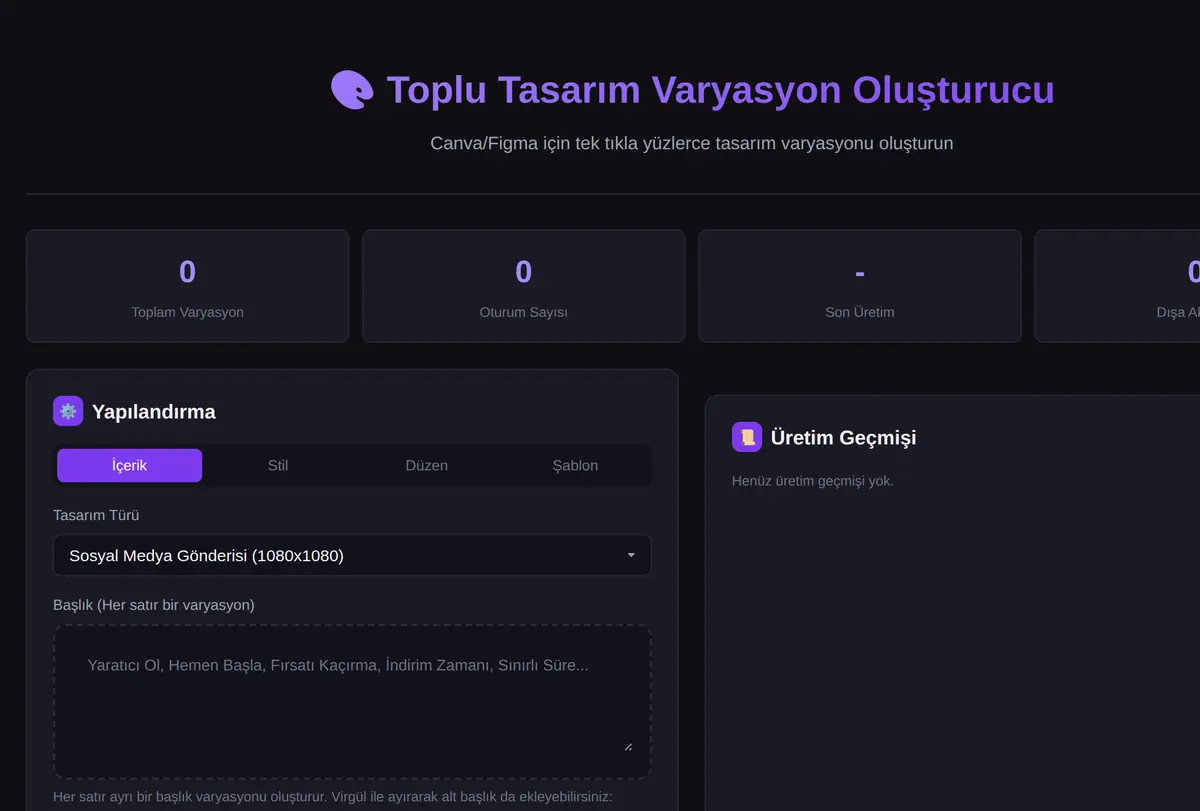
Task: Click the Yapılandırma heading text
Action: click(154, 411)
